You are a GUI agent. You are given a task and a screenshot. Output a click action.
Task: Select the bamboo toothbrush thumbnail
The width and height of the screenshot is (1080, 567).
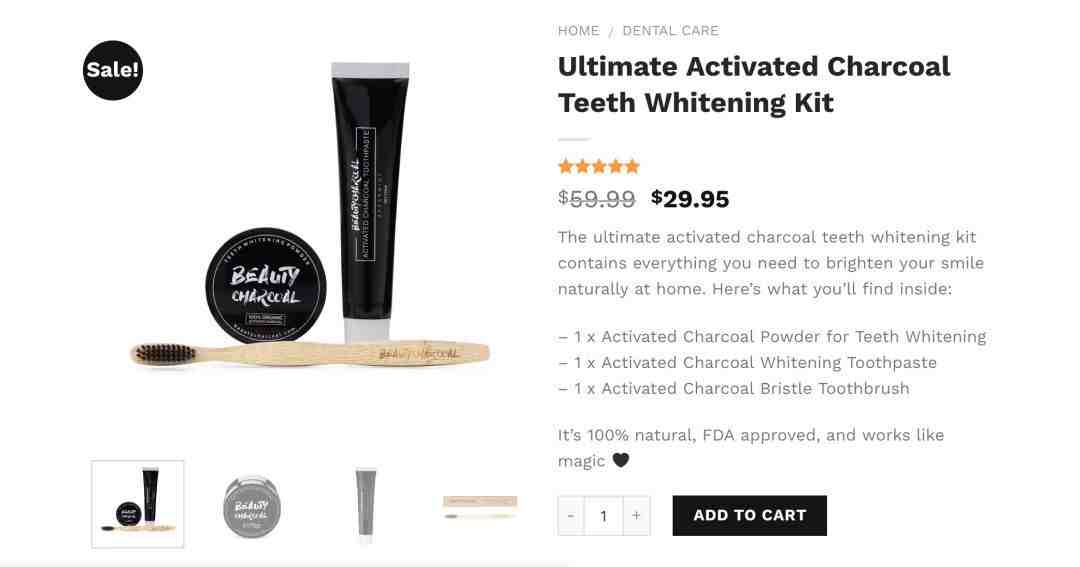pyautogui.click(x=480, y=507)
